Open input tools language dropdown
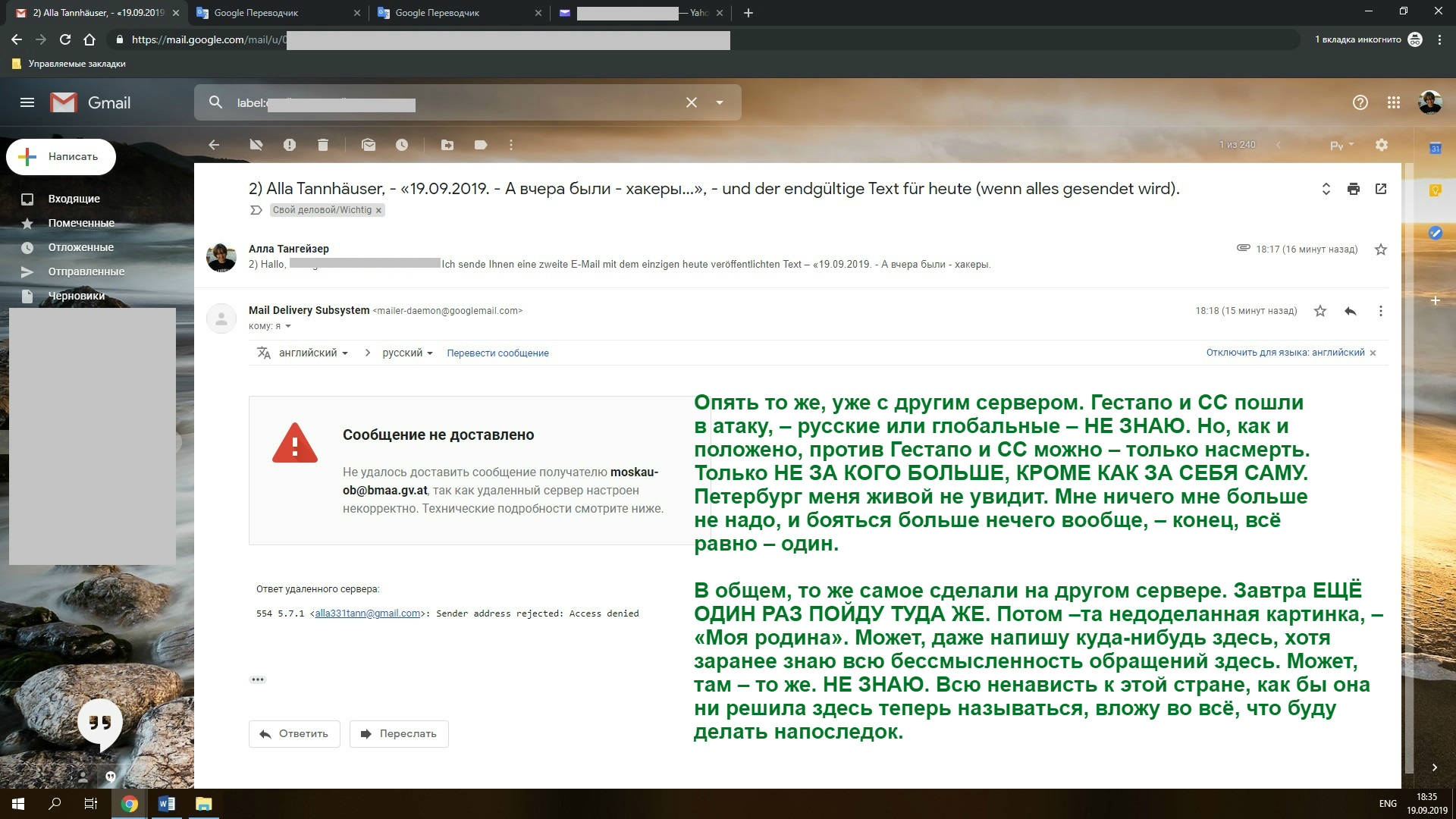This screenshot has width=1456, height=819. tap(1341, 145)
